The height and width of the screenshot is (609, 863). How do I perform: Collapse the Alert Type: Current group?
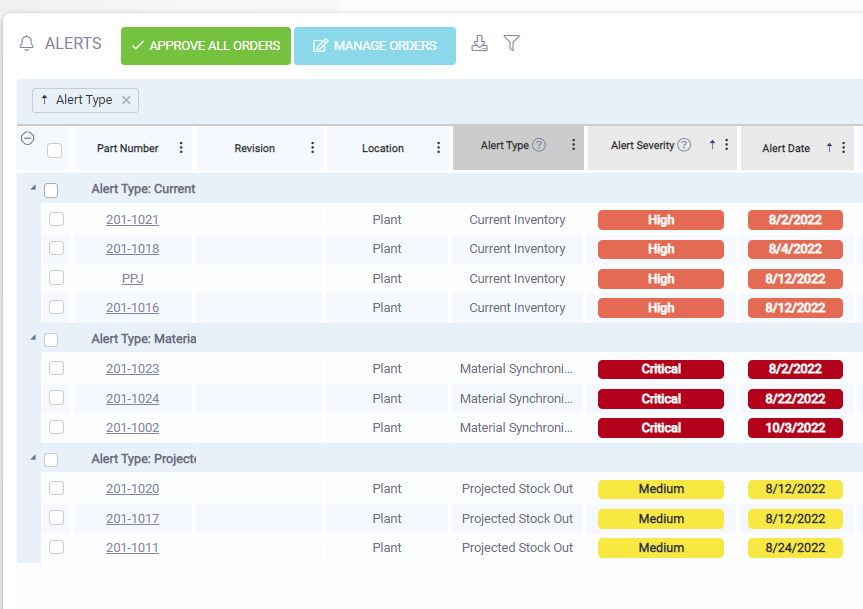33,188
